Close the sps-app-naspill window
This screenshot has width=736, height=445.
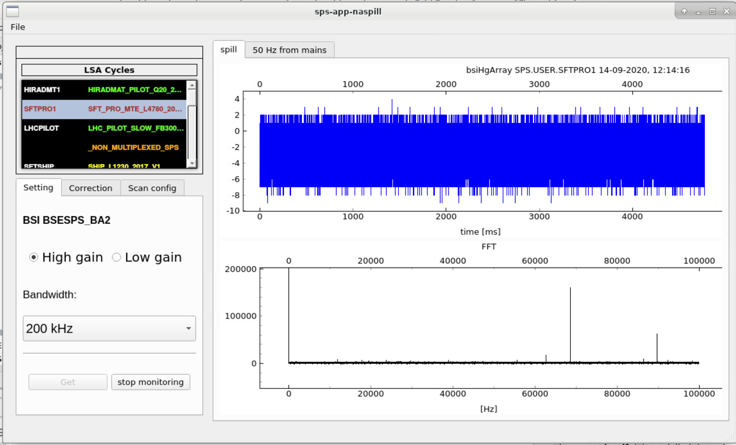click(727, 11)
